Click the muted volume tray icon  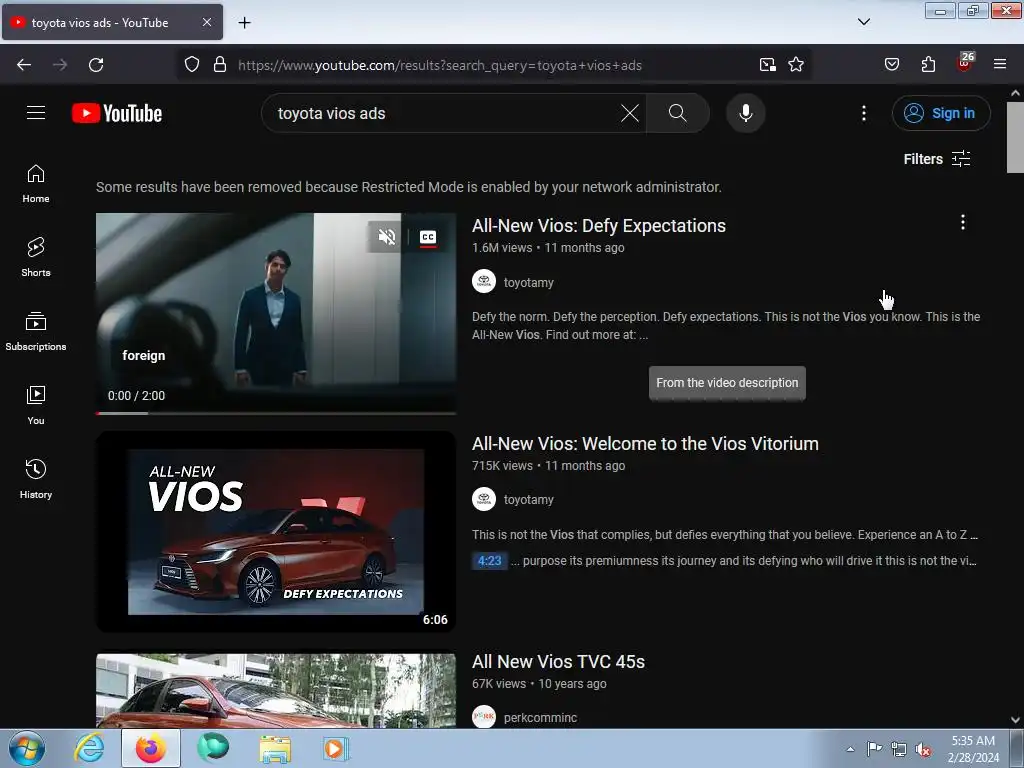pos(923,749)
